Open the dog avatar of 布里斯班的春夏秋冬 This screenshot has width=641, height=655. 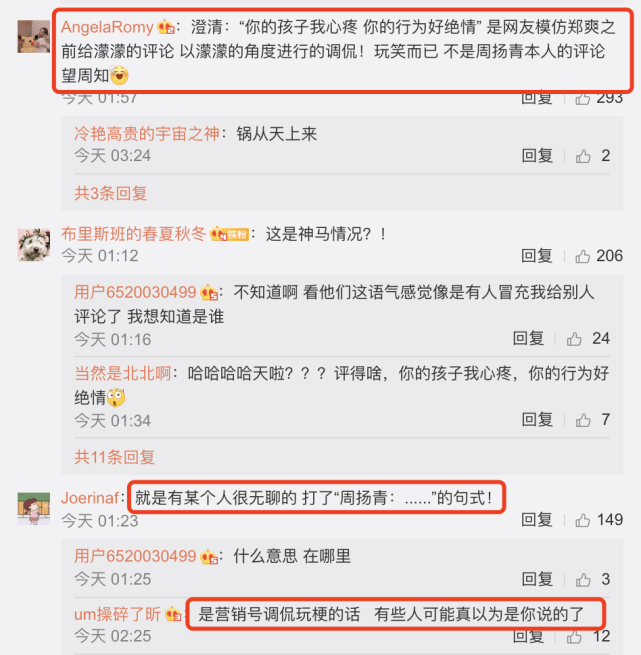pyautogui.click(x=34, y=245)
